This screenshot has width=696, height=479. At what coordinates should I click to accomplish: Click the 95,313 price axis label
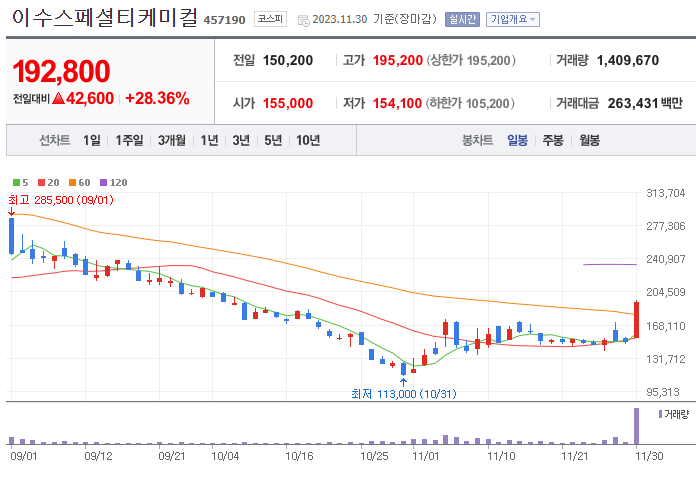click(663, 392)
